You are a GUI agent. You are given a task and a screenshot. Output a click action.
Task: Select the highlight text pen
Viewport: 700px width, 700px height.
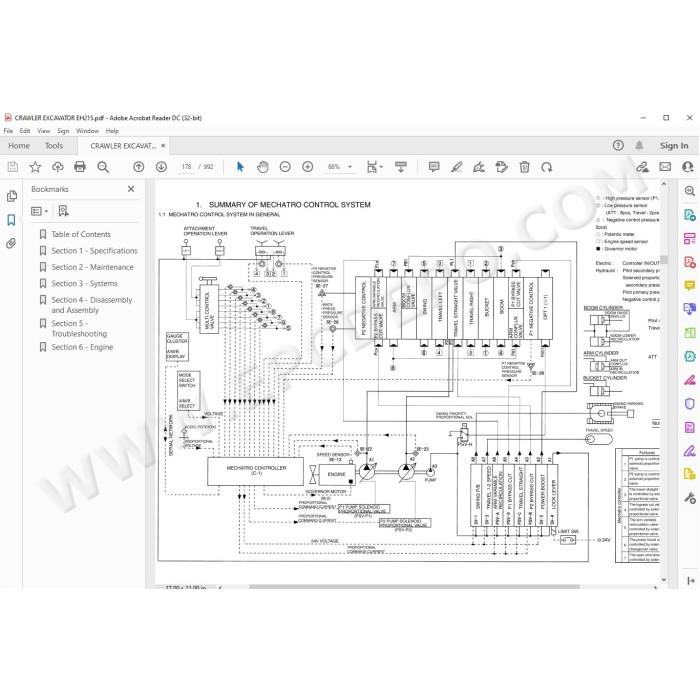click(456, 167)
